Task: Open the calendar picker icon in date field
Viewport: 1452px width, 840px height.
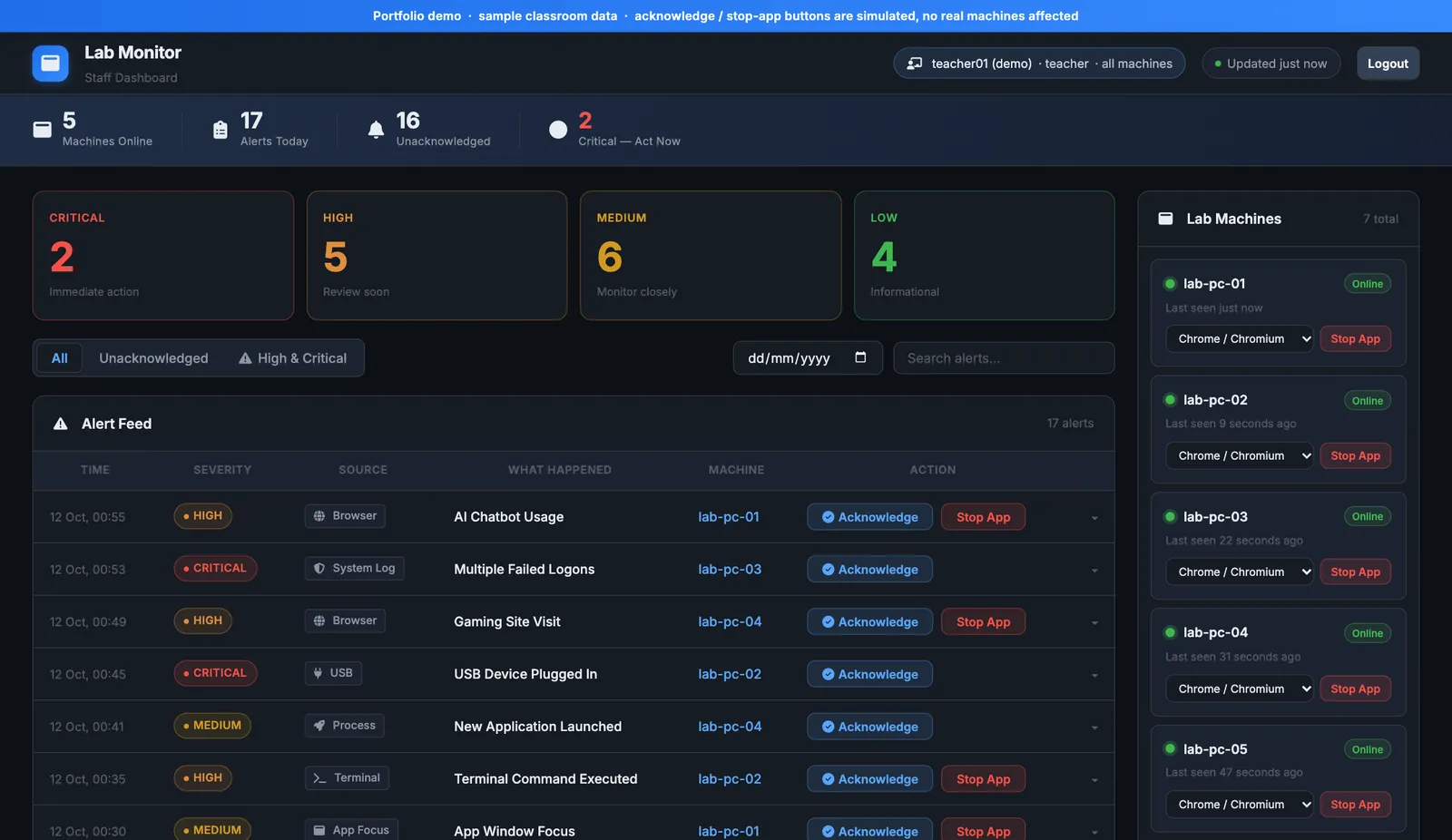Action: click(x=860, y=357)
